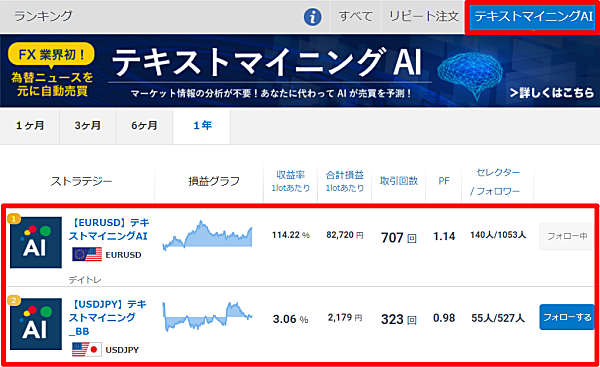The image size is (600, 367).
Task: Switch to the 1ヶ月 period tab
Action: pos(30,126)
